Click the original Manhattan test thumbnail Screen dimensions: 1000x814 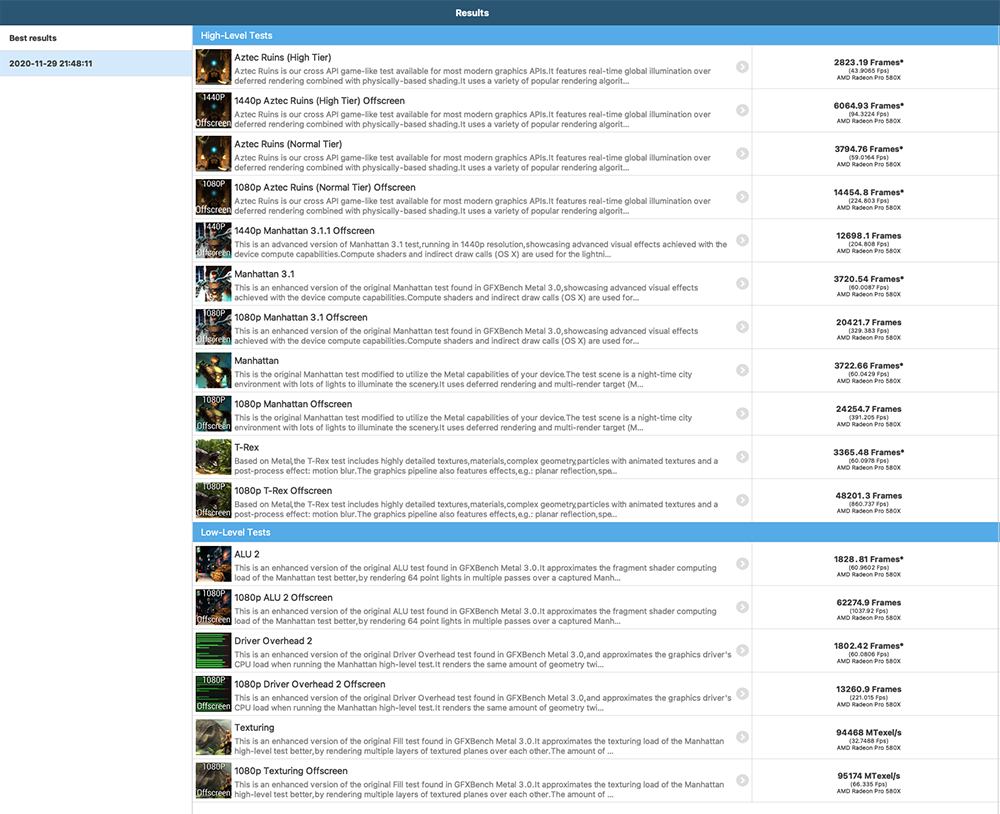click(x=214, y=371)
